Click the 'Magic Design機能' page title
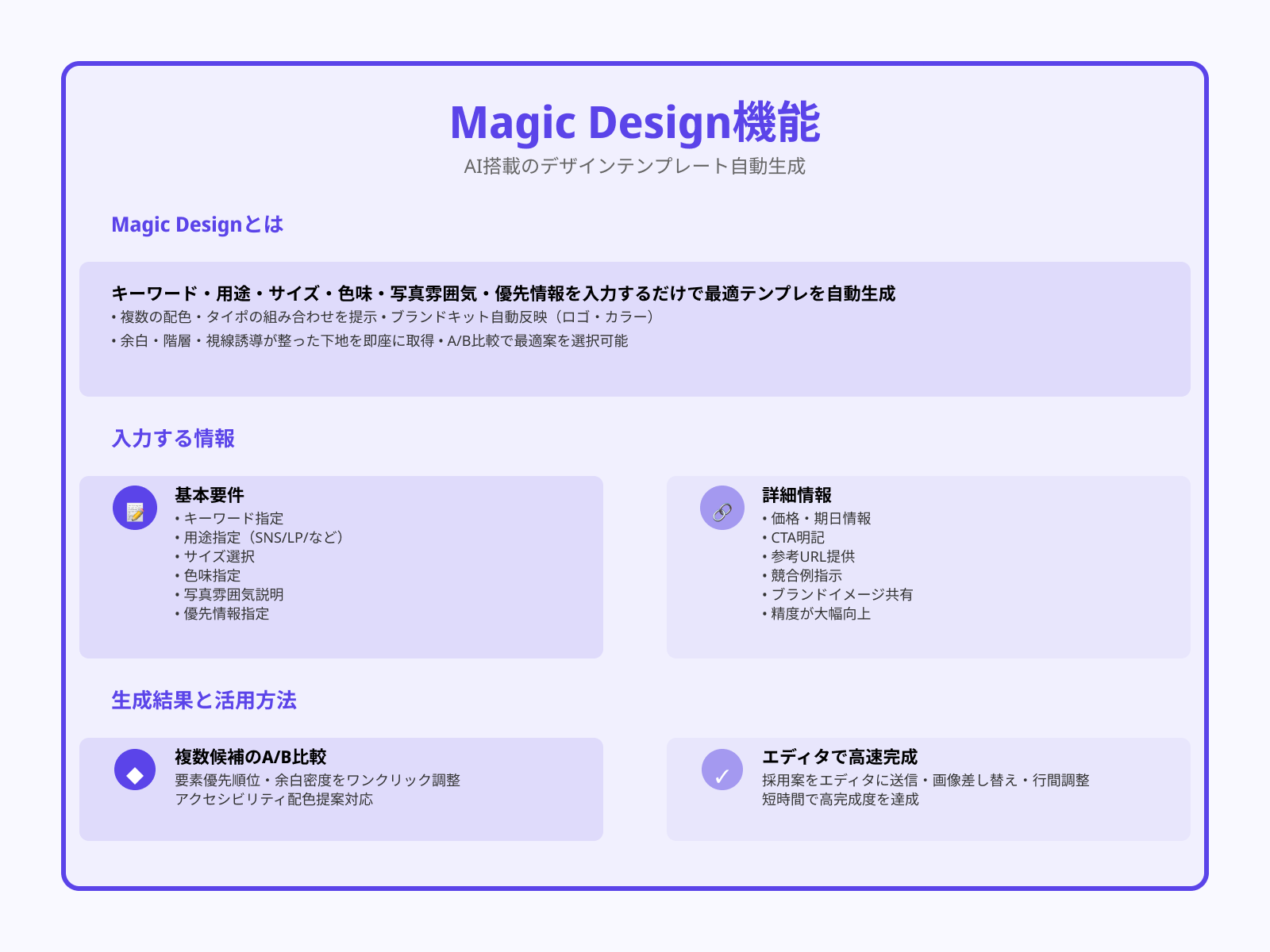Image resolution: width=1270 pixels, height=952 pixels. [x=635, y=125]
